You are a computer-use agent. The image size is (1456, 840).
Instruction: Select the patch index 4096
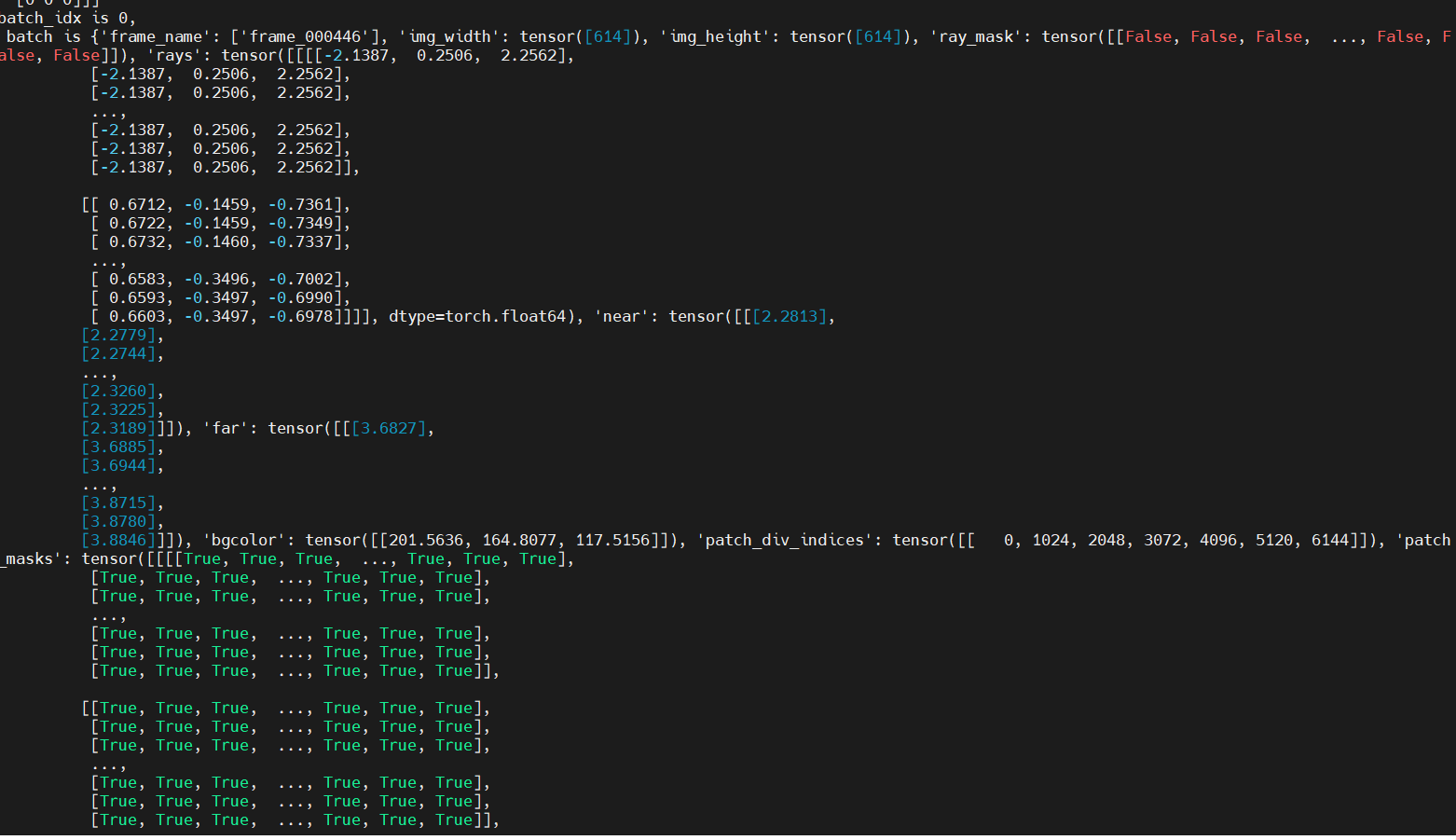[x=1218, y=540]
